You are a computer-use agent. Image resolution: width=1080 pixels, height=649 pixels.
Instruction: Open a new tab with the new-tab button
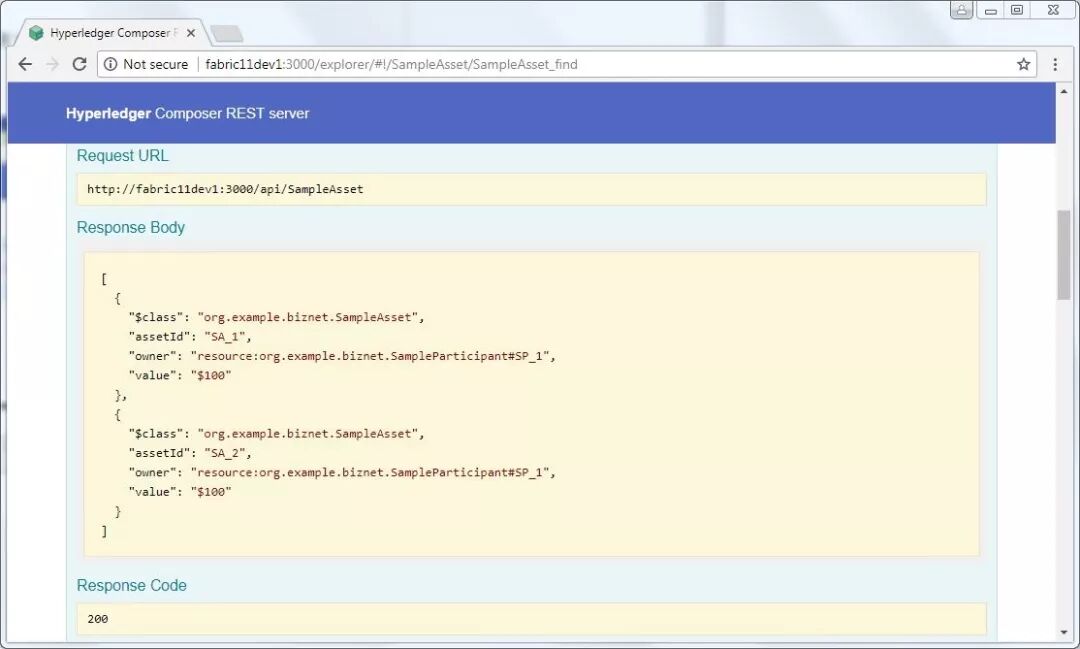(x=226, y=33)
